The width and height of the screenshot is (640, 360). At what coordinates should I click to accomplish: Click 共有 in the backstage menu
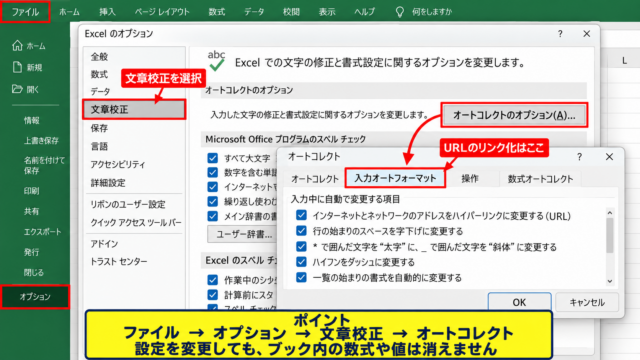point(31,211)
